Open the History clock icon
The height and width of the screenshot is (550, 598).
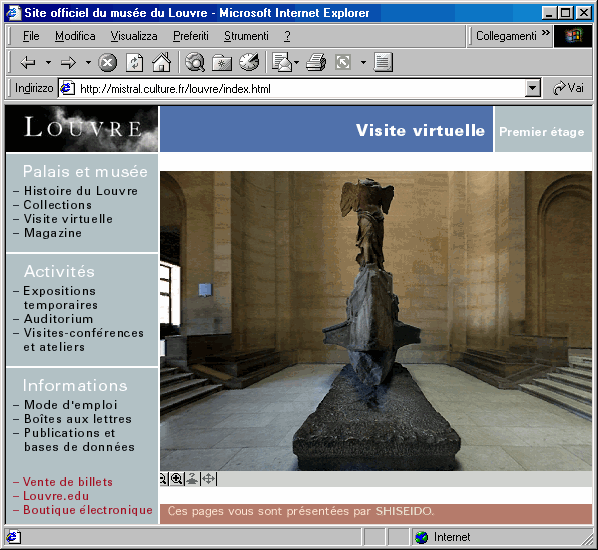pos(249,62)
